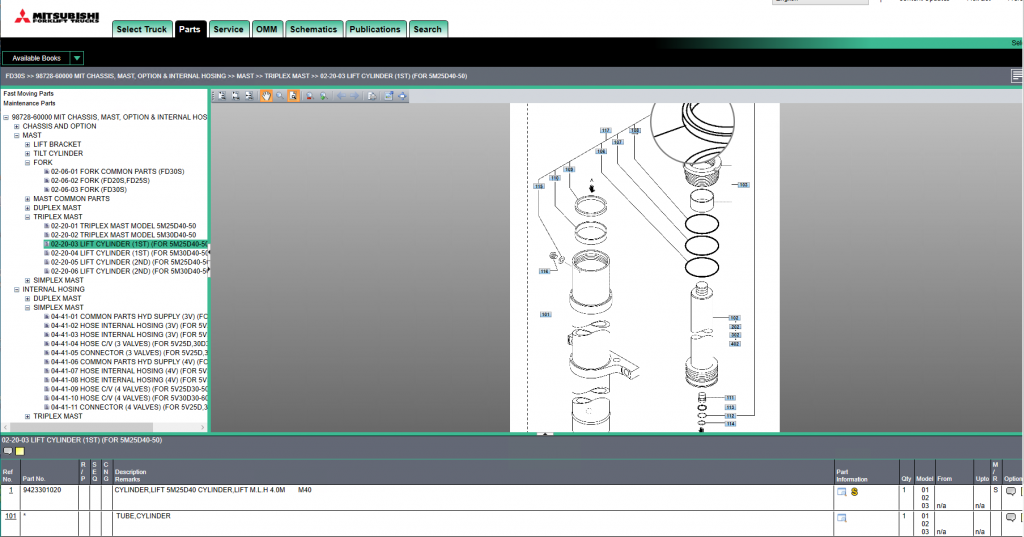
Task: Click the print illustration icon
Action: 372,96
